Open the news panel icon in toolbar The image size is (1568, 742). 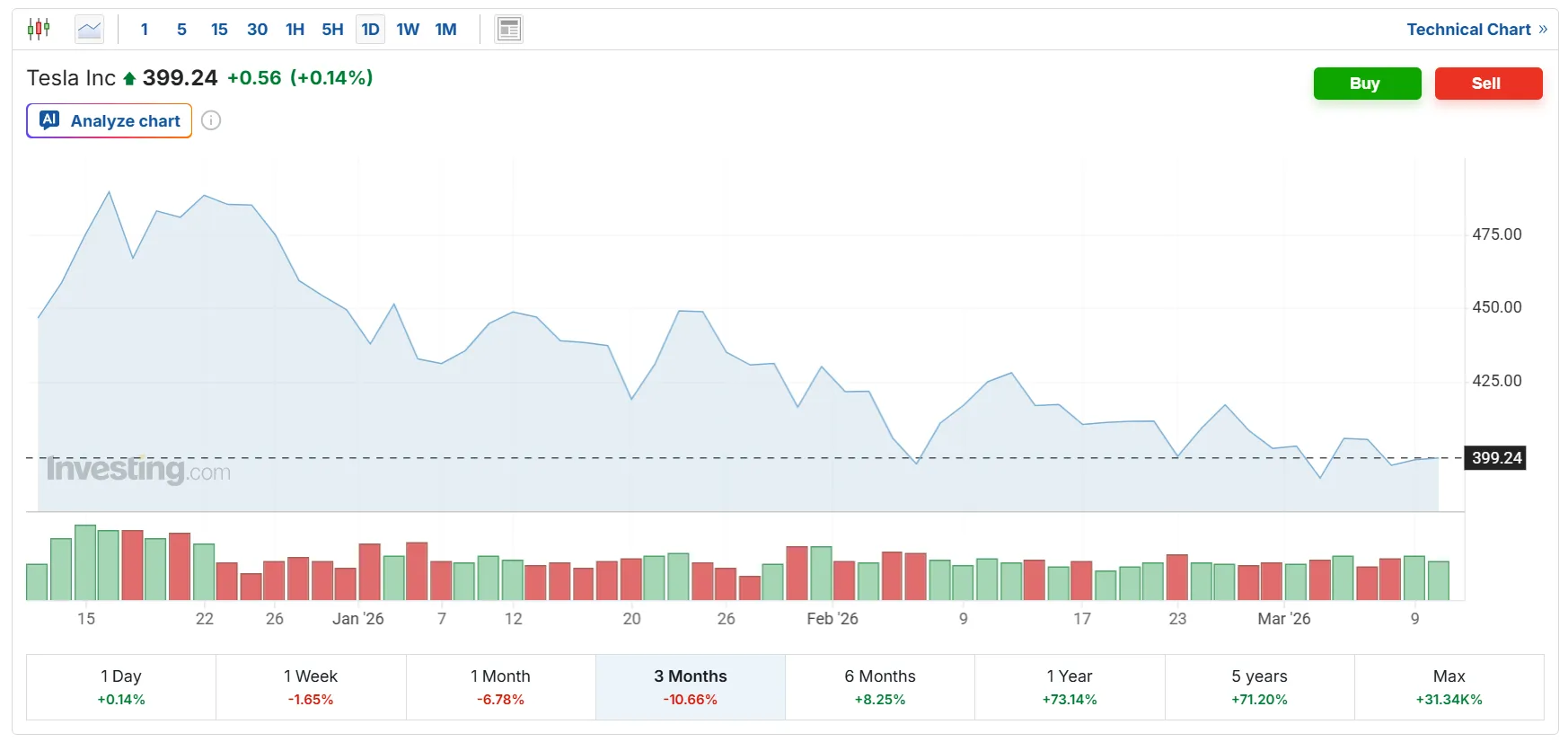click(x=509, y=30)
